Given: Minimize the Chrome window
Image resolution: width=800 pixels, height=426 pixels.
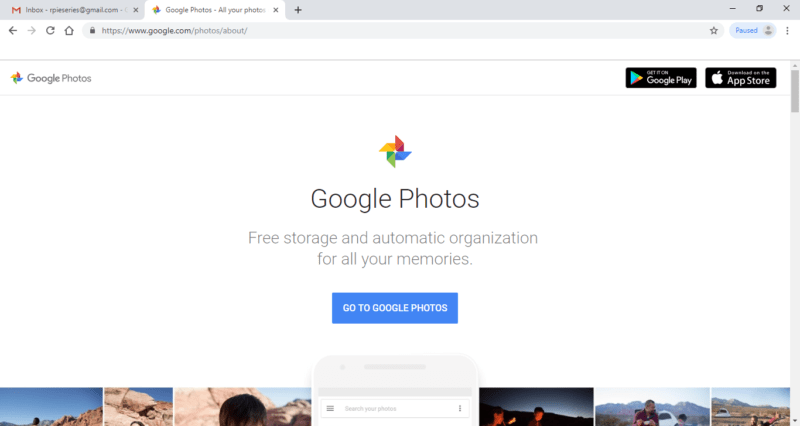Looking at the screenshot, I should 733,9.
